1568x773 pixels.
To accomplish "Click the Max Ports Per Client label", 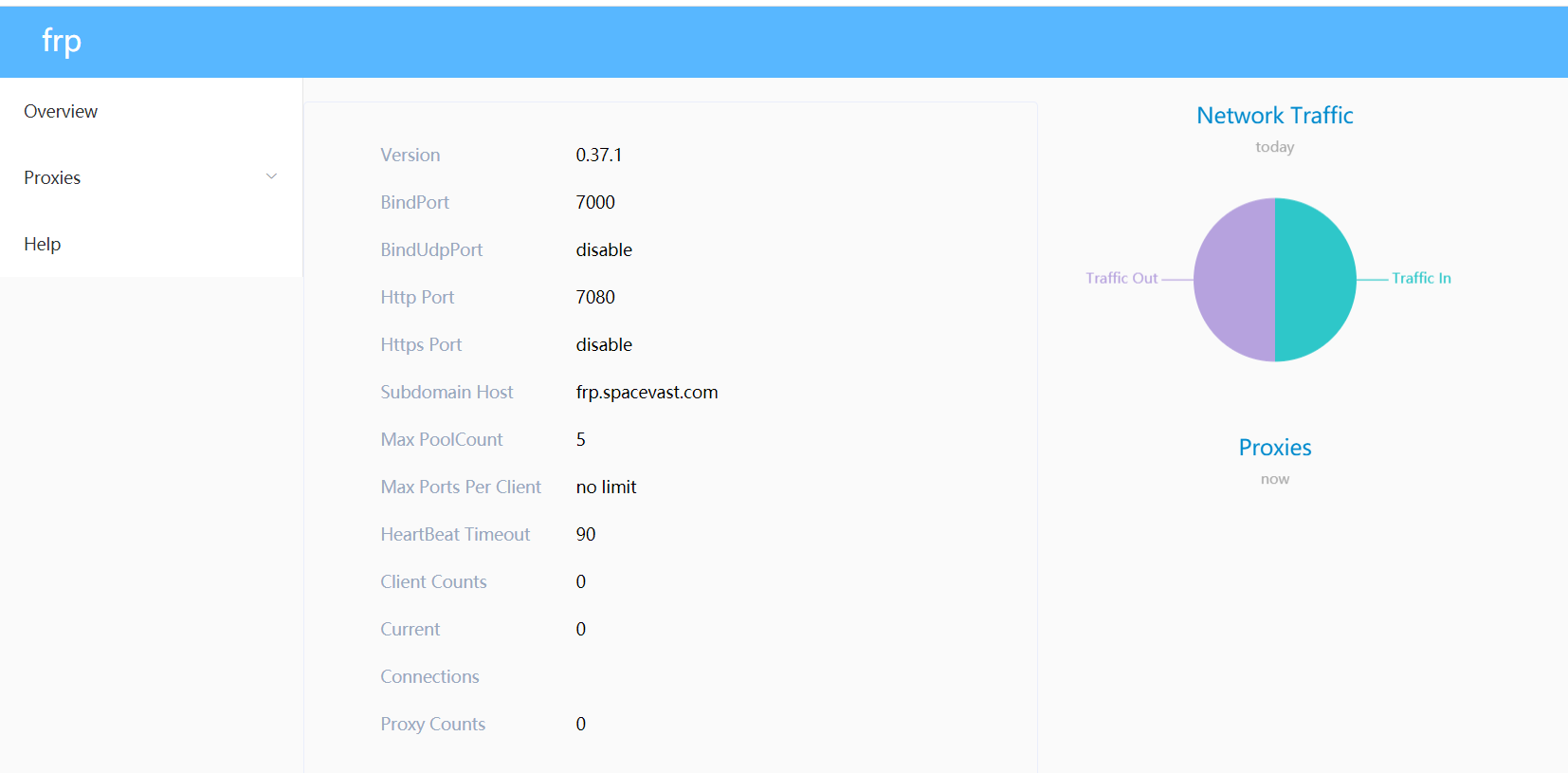I will tap(461, 487).
